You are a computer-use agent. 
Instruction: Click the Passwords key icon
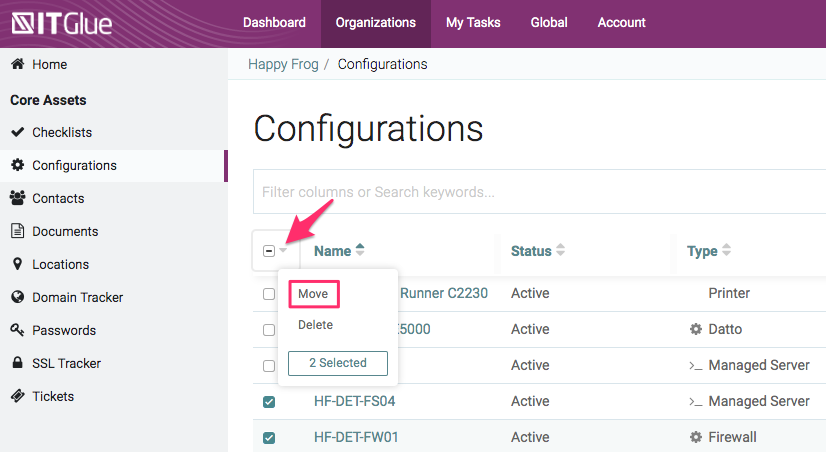coord(18,330)
